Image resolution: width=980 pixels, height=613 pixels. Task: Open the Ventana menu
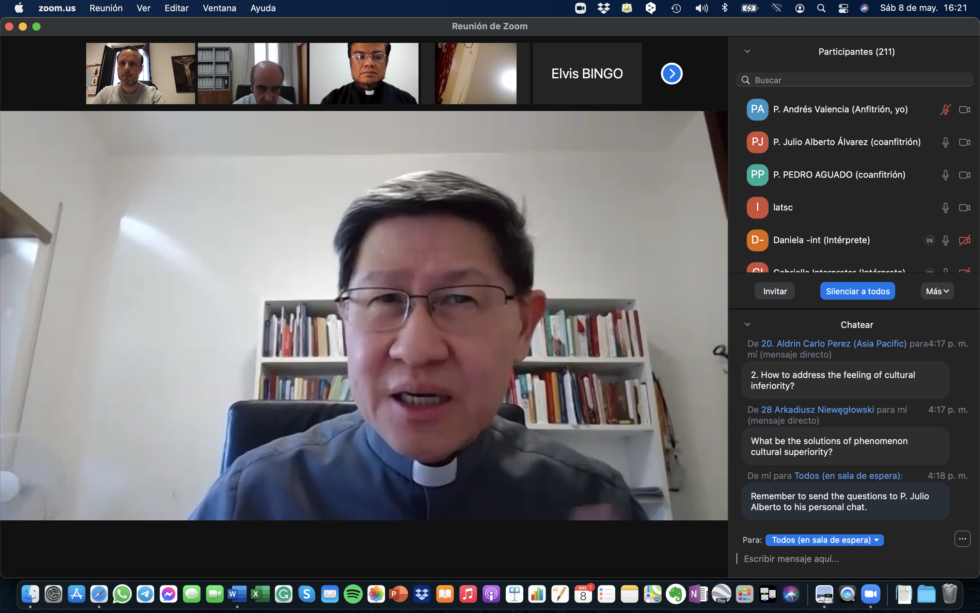219,8
